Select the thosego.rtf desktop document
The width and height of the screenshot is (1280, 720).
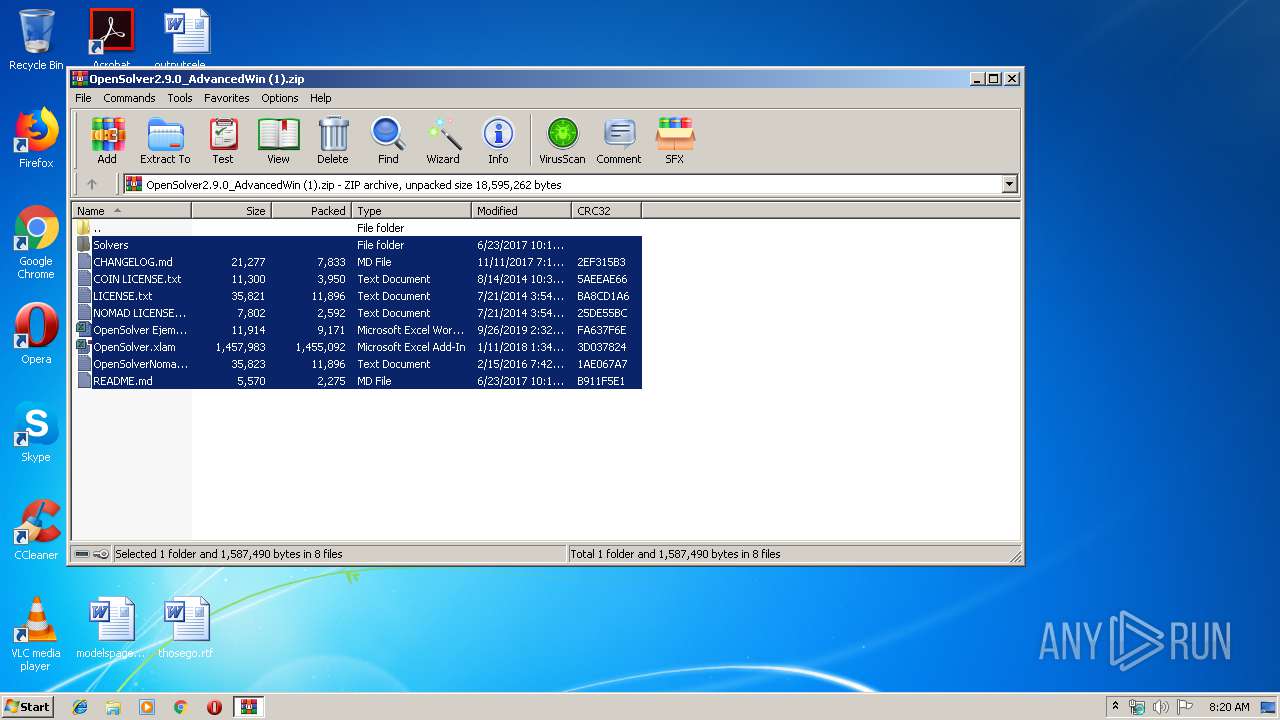point(186,628)
